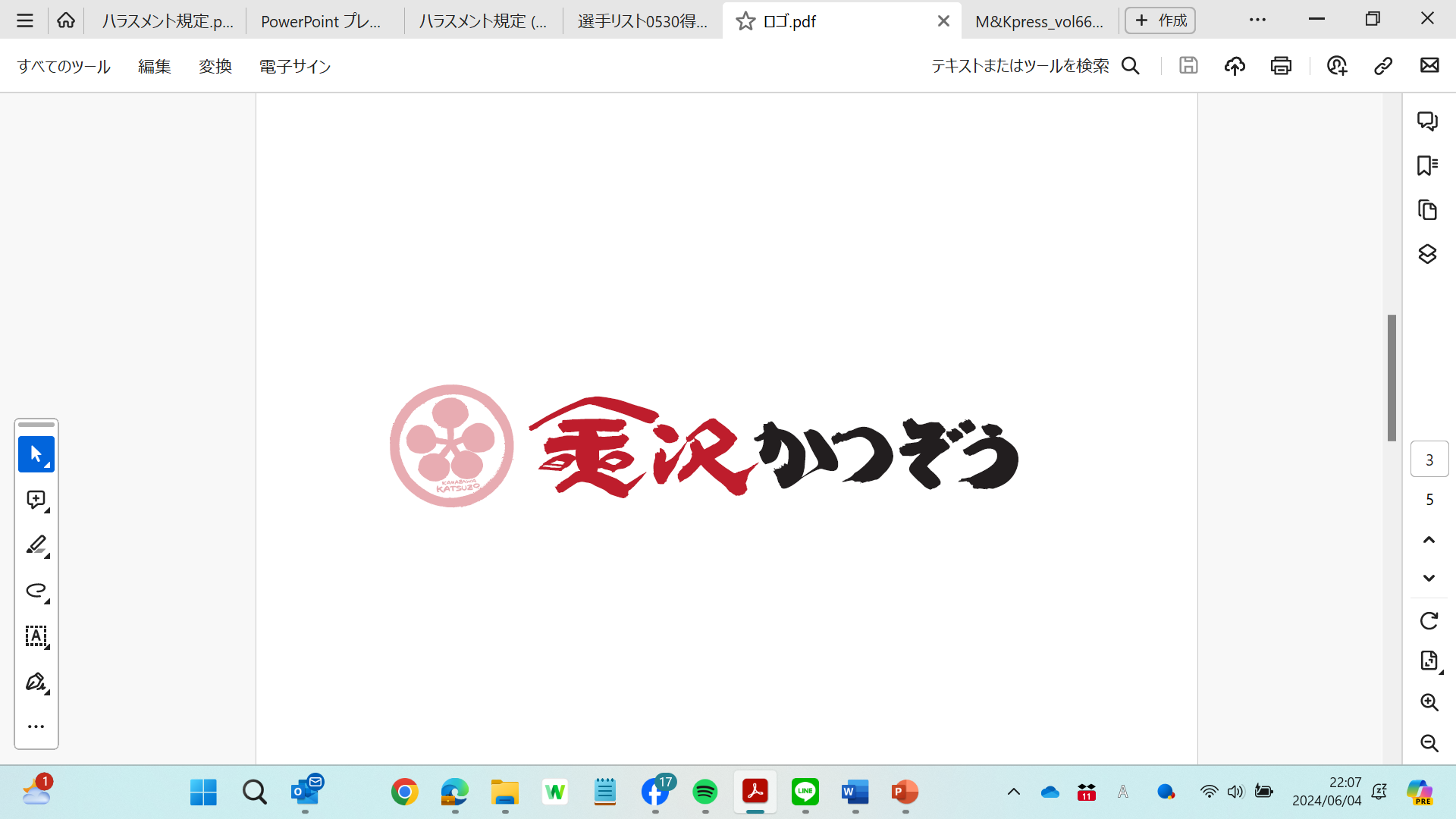Go to the next page

(x=1429, y=578)
